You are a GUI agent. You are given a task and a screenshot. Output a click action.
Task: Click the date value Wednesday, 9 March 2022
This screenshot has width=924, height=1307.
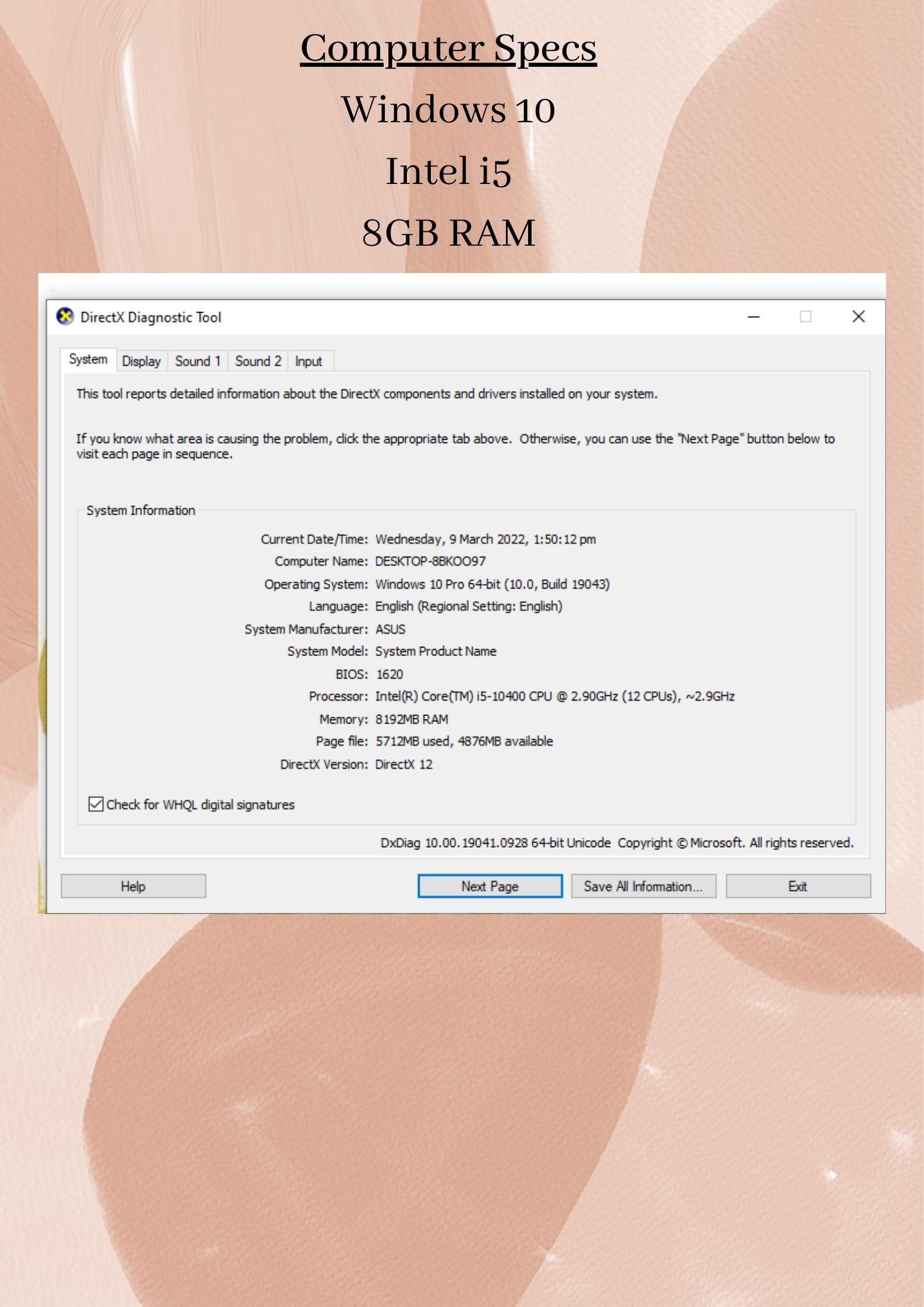point(451,540)
